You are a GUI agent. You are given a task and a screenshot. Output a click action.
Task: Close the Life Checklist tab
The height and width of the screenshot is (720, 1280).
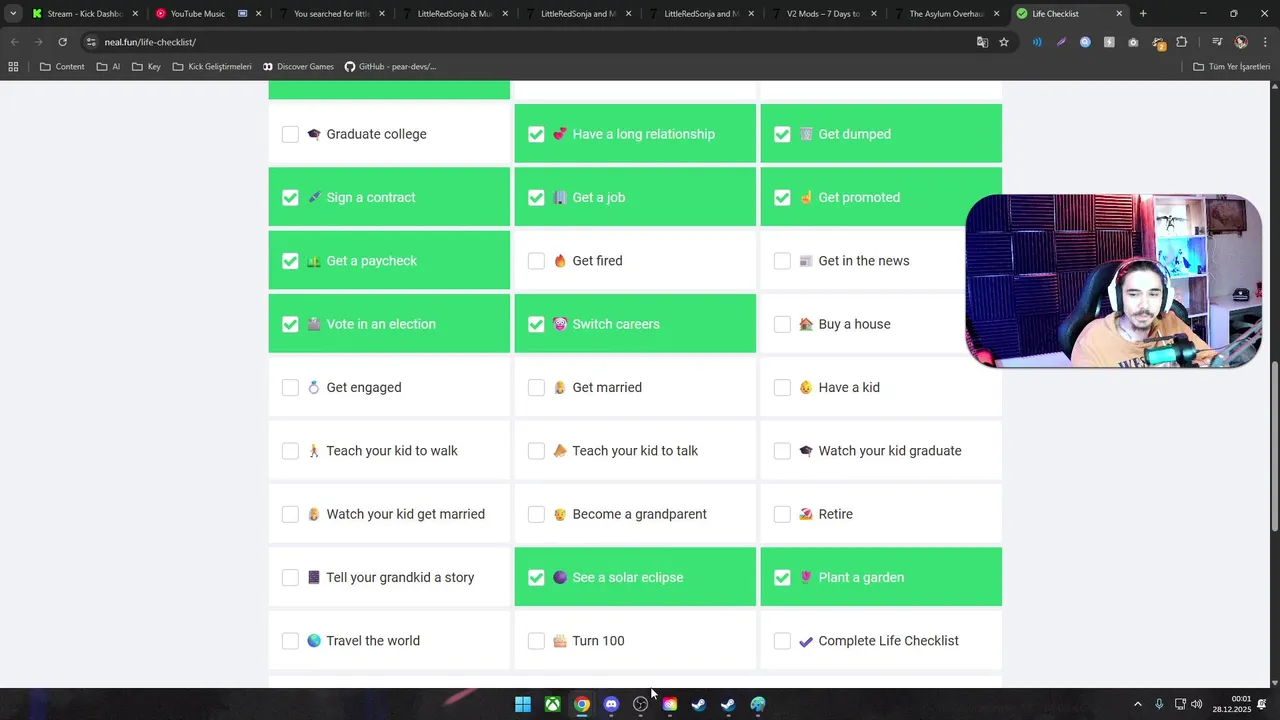click(x=1119, y=14)
